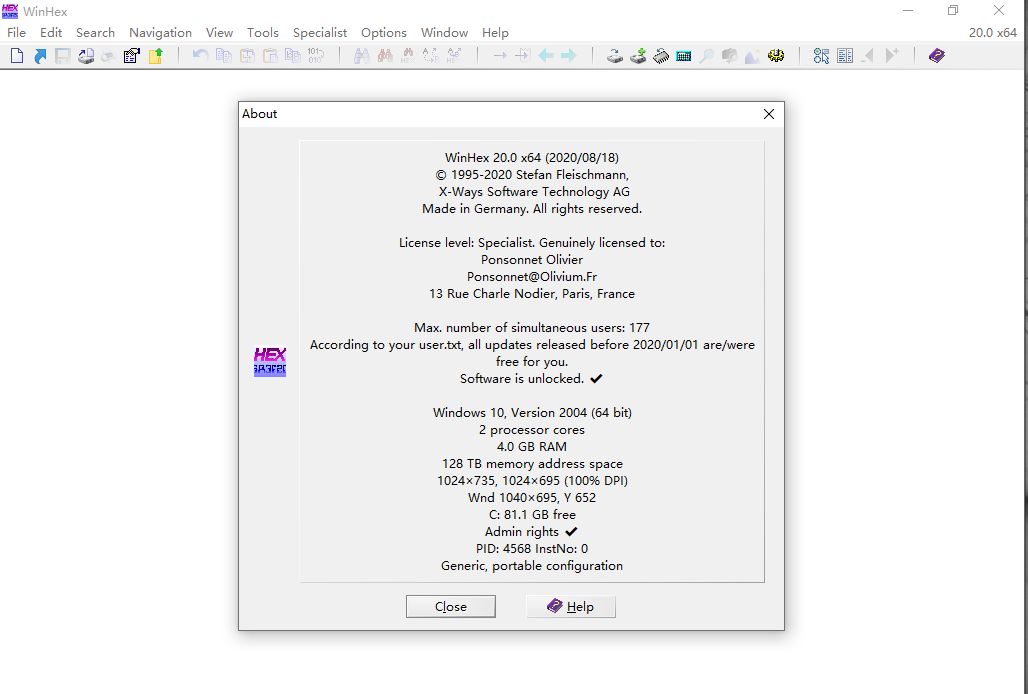This screenshot has height=694, width=1028.
Task: Click 'Max. number of simultaneous users: 177'
Action: coord(532,328)
